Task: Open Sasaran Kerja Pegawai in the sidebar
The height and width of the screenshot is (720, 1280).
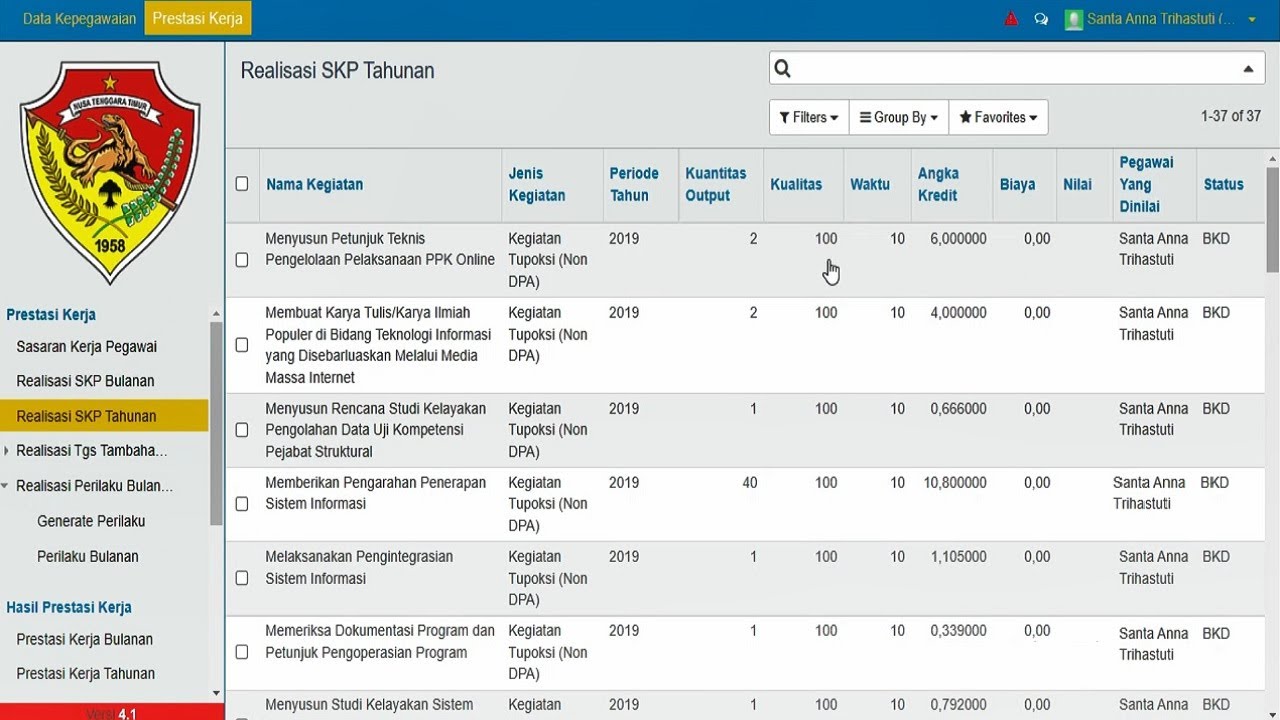Action: 86,347
